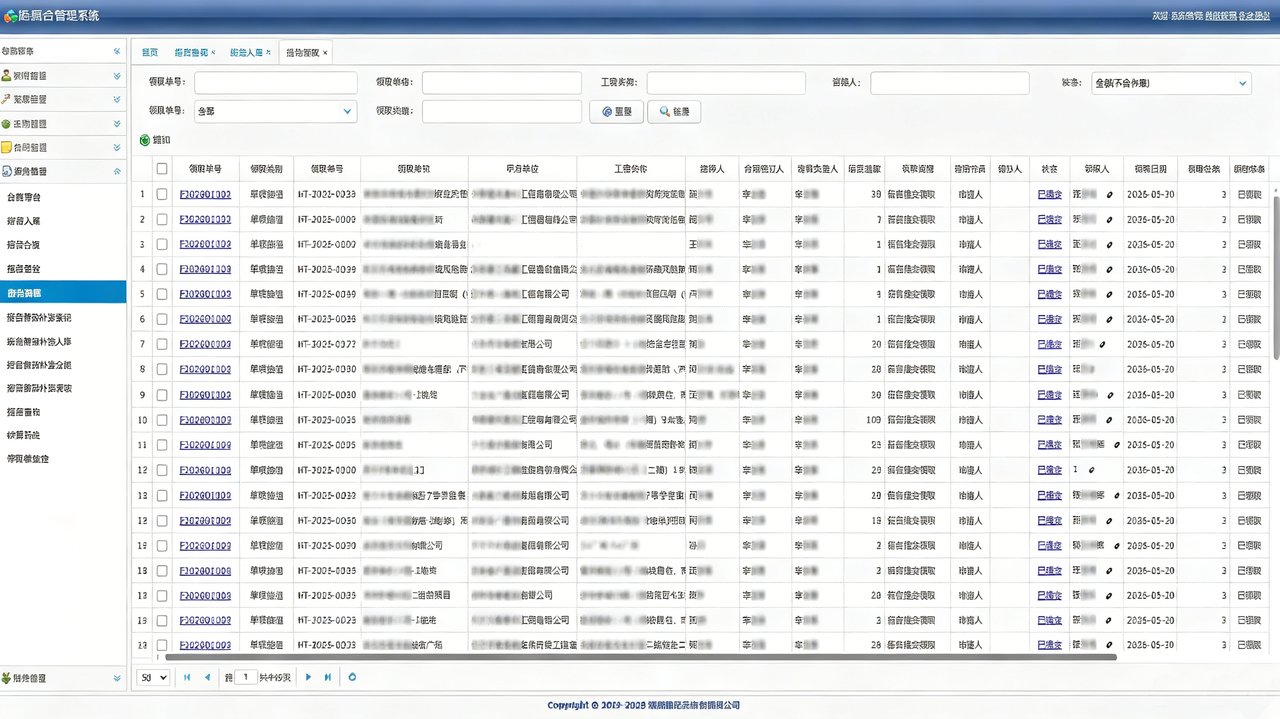Open the sidebar section with the green globe icon
1280x719 pixels.
pyautogui.click(x=63, y=124)
